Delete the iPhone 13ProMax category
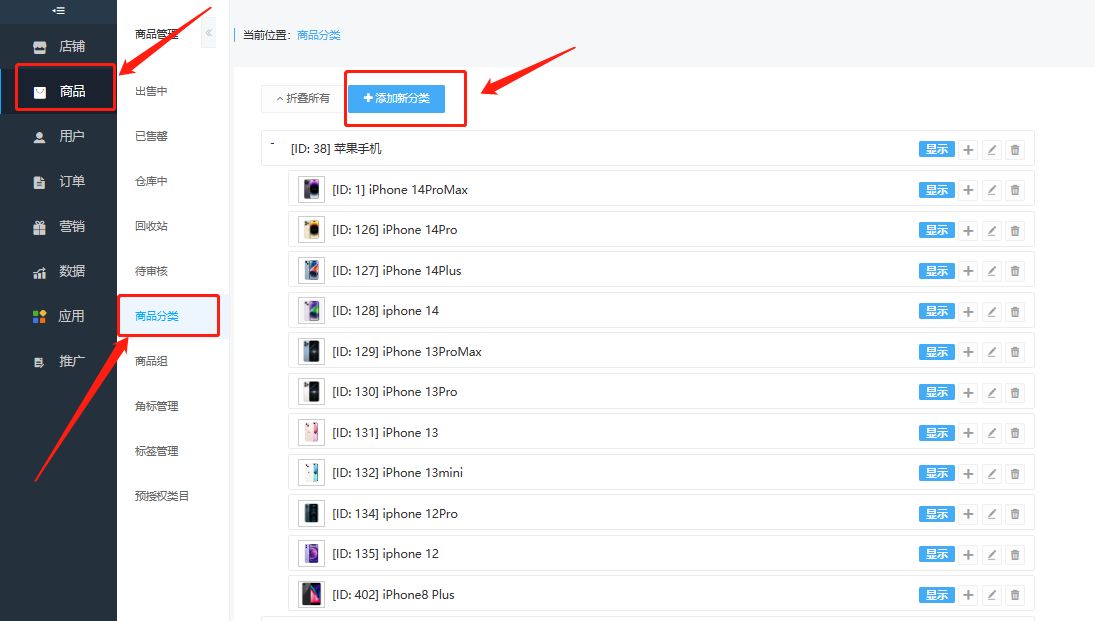Image resolution: width=1095 pixels, height=621 pixels. point(1015,352)
